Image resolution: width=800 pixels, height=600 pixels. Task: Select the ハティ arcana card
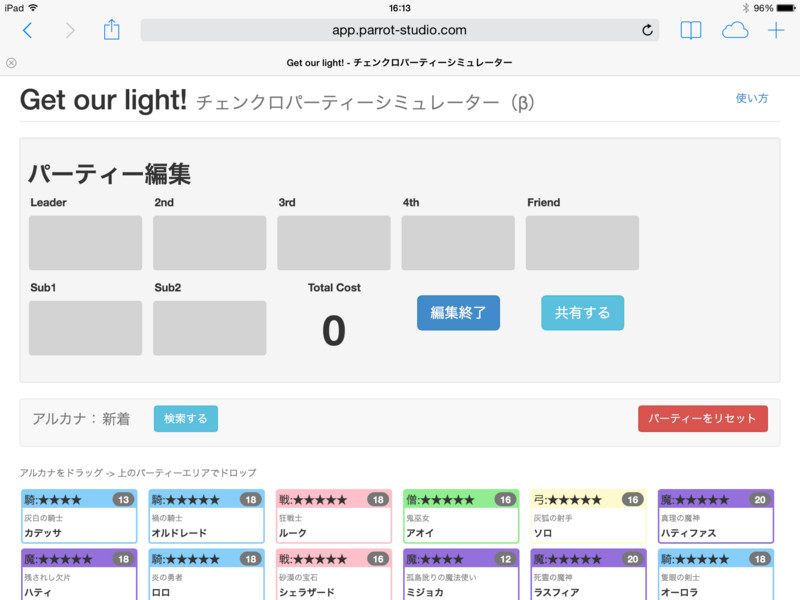(x=79, y=574)
